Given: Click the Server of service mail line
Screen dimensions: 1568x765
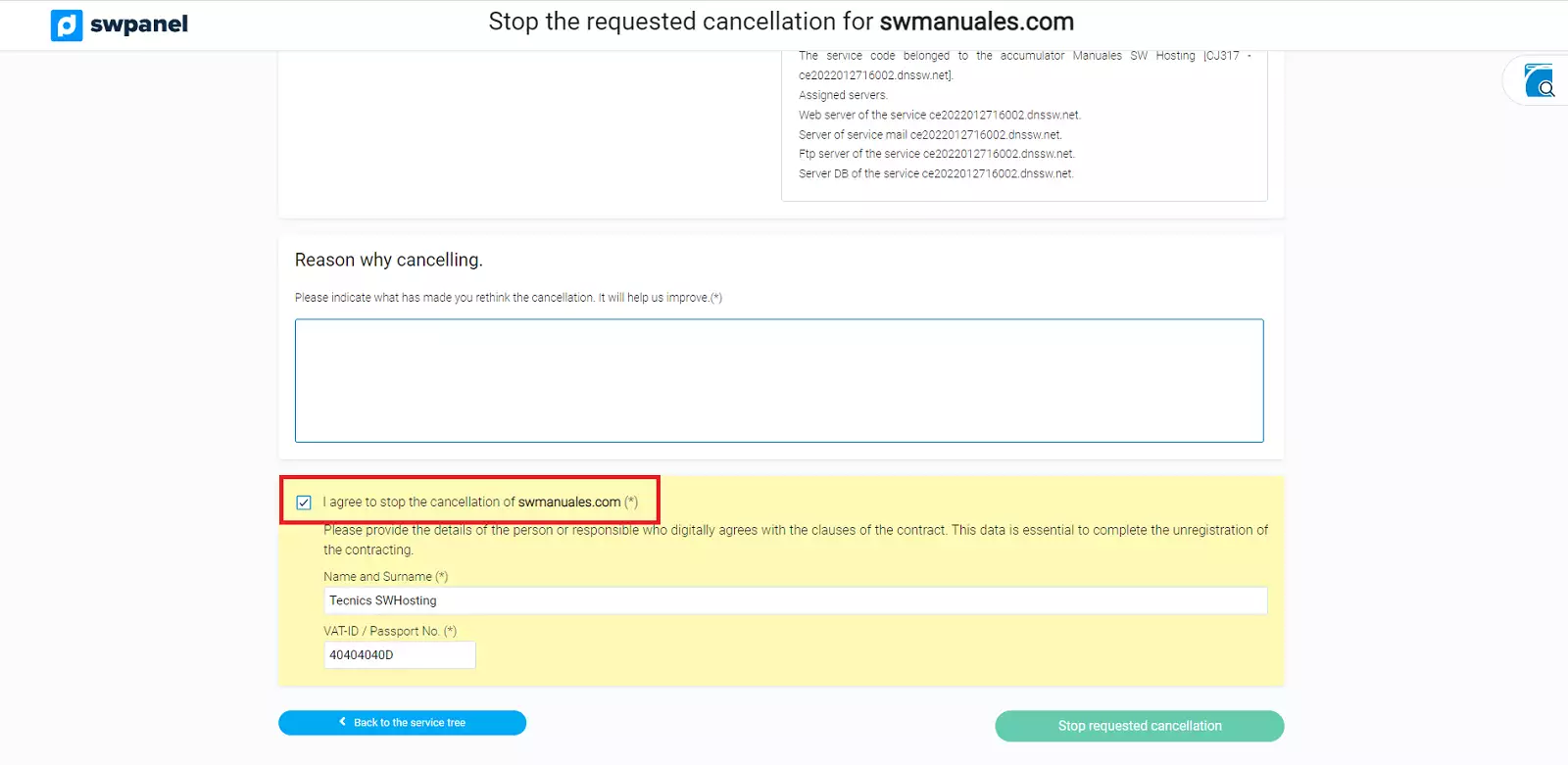Looking at the screenshot, I should pyautogui.click(x=929, y=135).
